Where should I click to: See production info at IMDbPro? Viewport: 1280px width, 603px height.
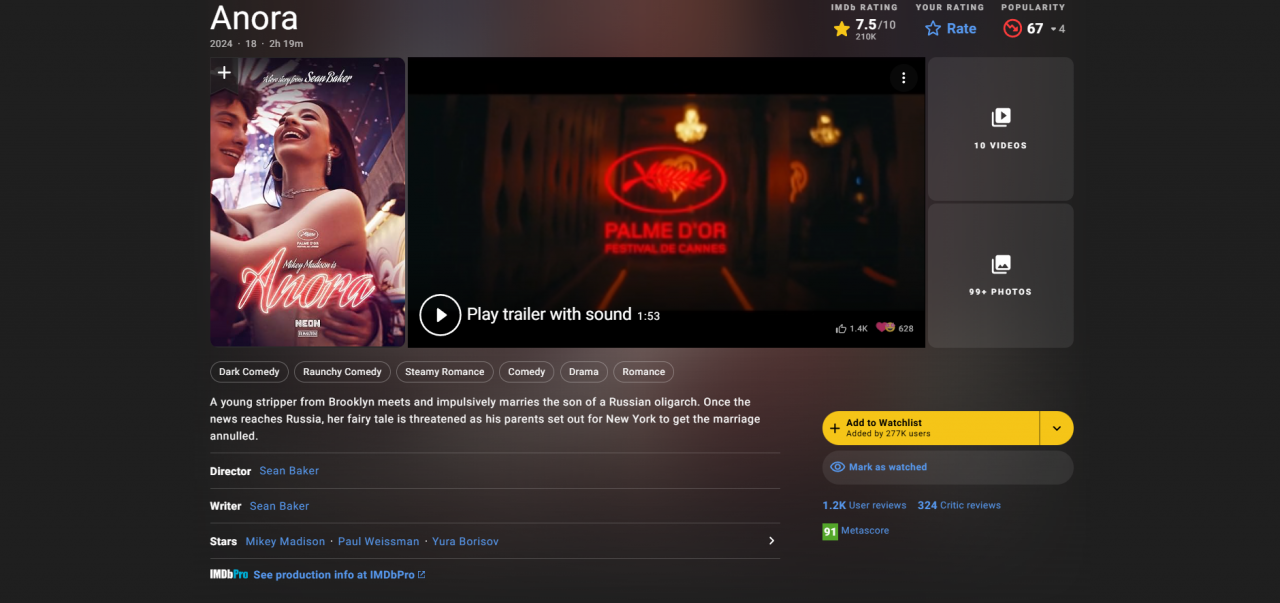(339, 575)
